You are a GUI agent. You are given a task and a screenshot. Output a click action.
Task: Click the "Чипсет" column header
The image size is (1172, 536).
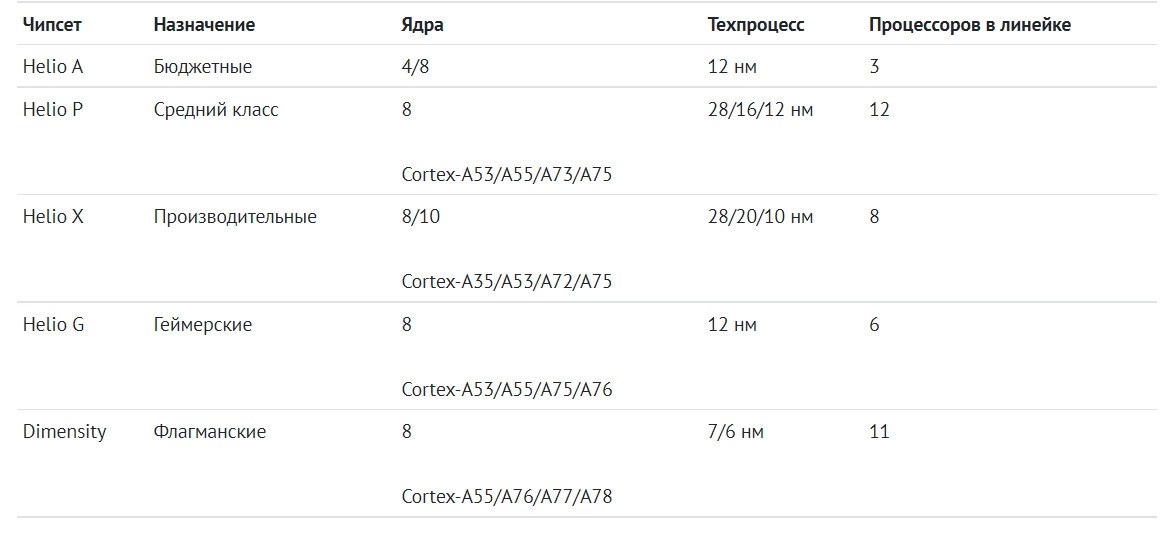52,25
